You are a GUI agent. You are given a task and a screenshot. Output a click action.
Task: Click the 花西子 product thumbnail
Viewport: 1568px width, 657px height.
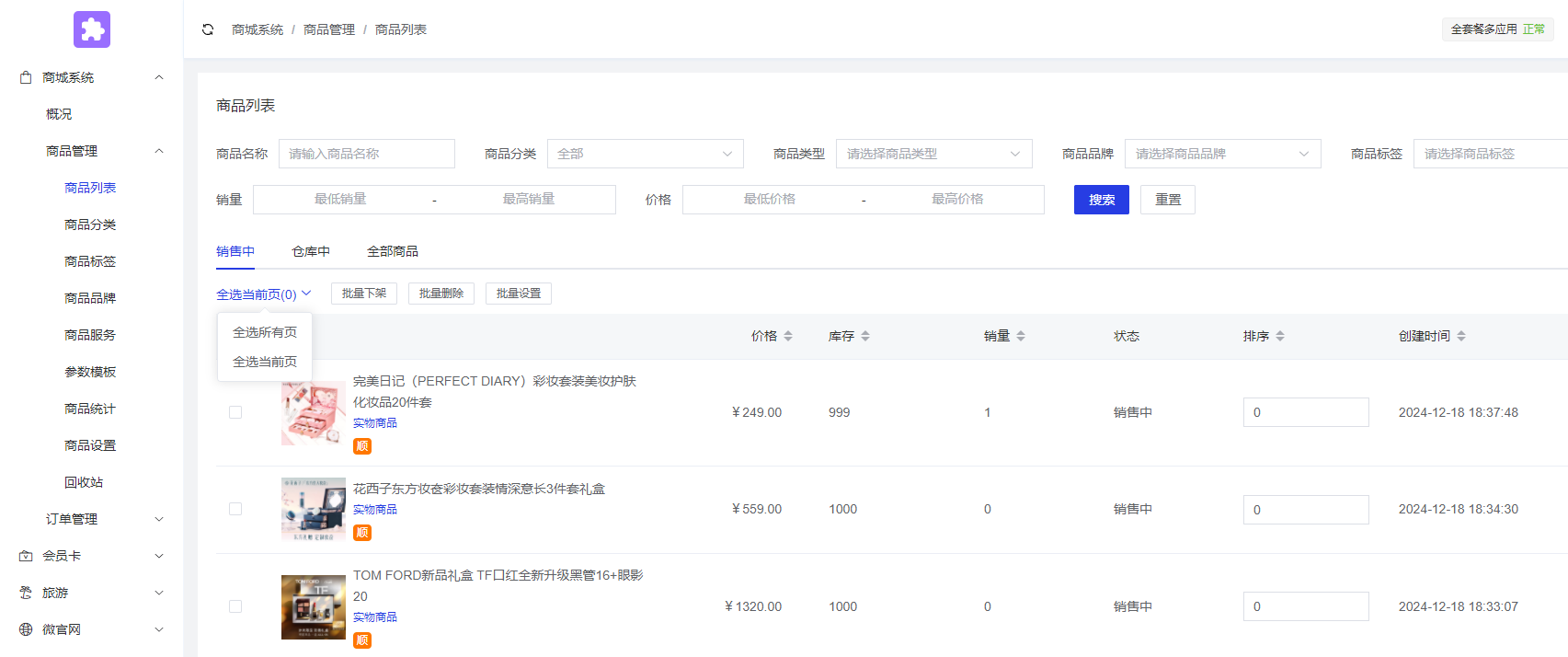(314, 509)
